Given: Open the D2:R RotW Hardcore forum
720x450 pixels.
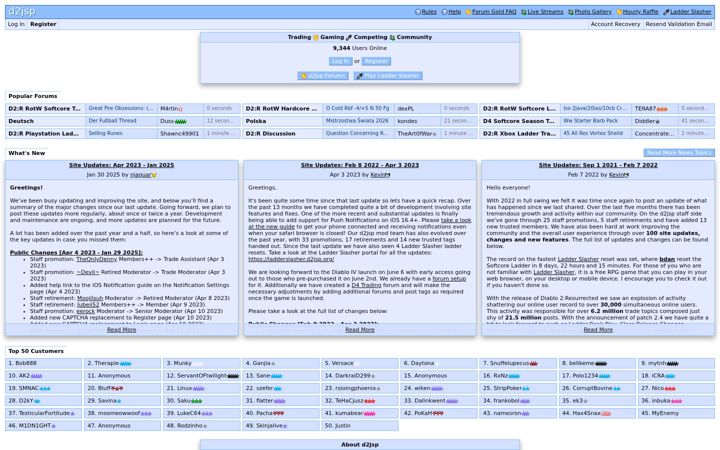Looking at the screenshot, I should pyautogui.click(x=281, y=109).
